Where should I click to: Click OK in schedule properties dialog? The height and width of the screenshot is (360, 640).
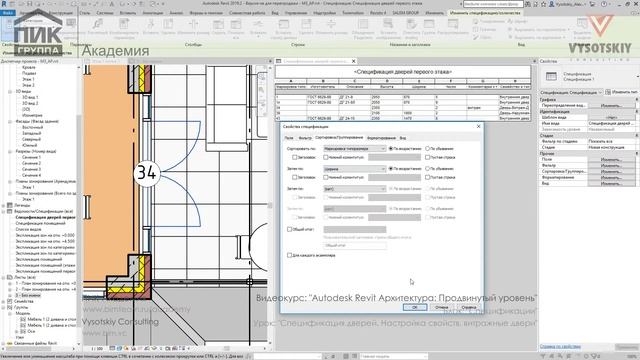tap(415, 307)
